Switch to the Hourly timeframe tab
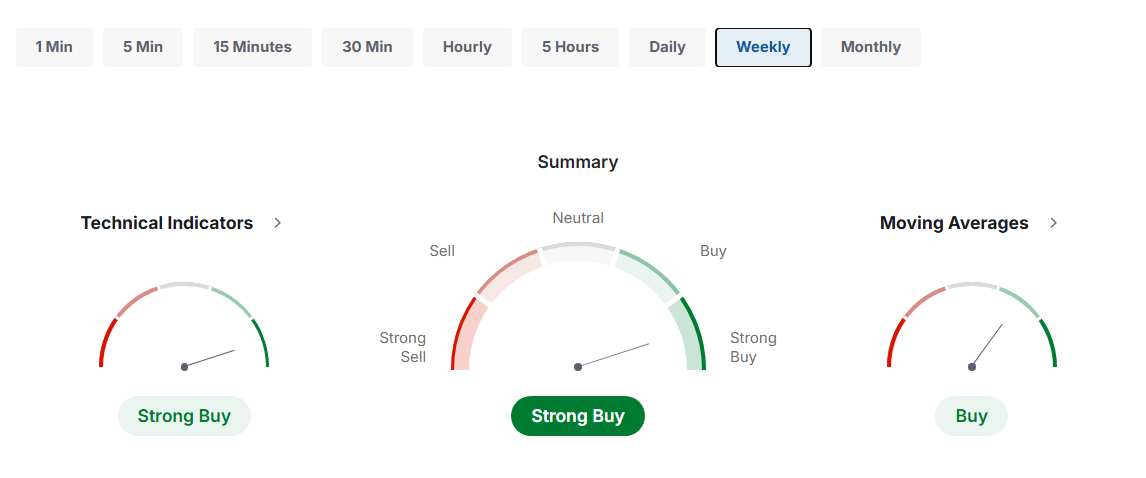This screenshot has width=1146, height=478. click(467, 47)
